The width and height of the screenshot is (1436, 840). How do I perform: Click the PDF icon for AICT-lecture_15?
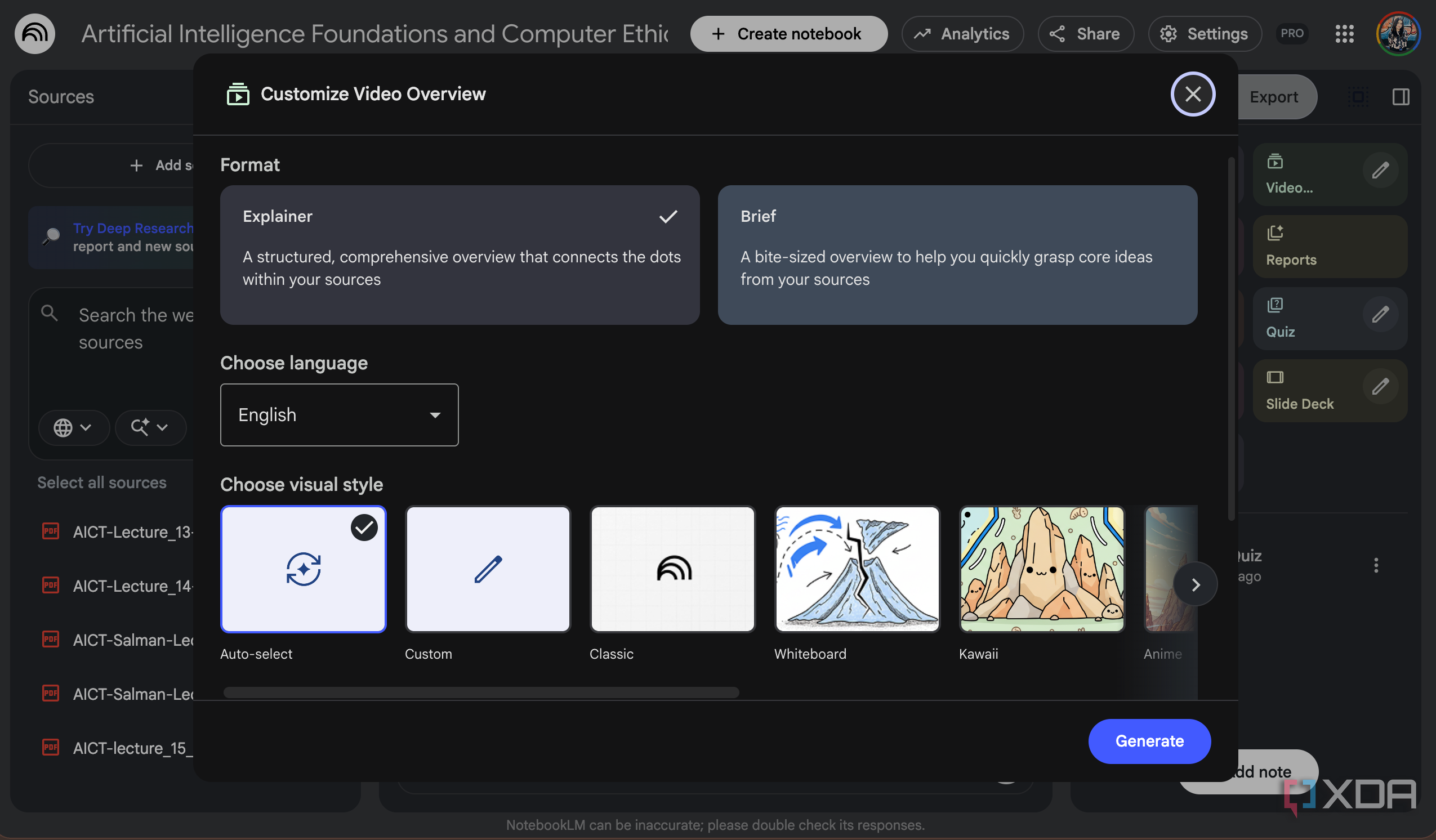tap(51, 747)
